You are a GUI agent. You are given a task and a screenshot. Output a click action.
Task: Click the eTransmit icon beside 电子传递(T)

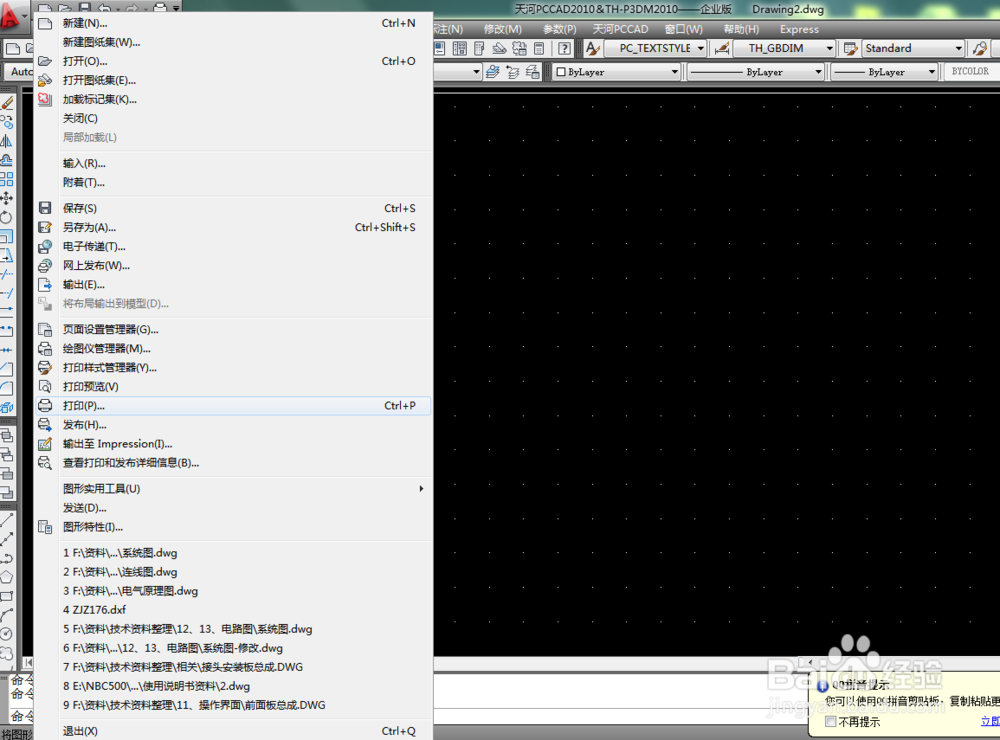(45, 246)
